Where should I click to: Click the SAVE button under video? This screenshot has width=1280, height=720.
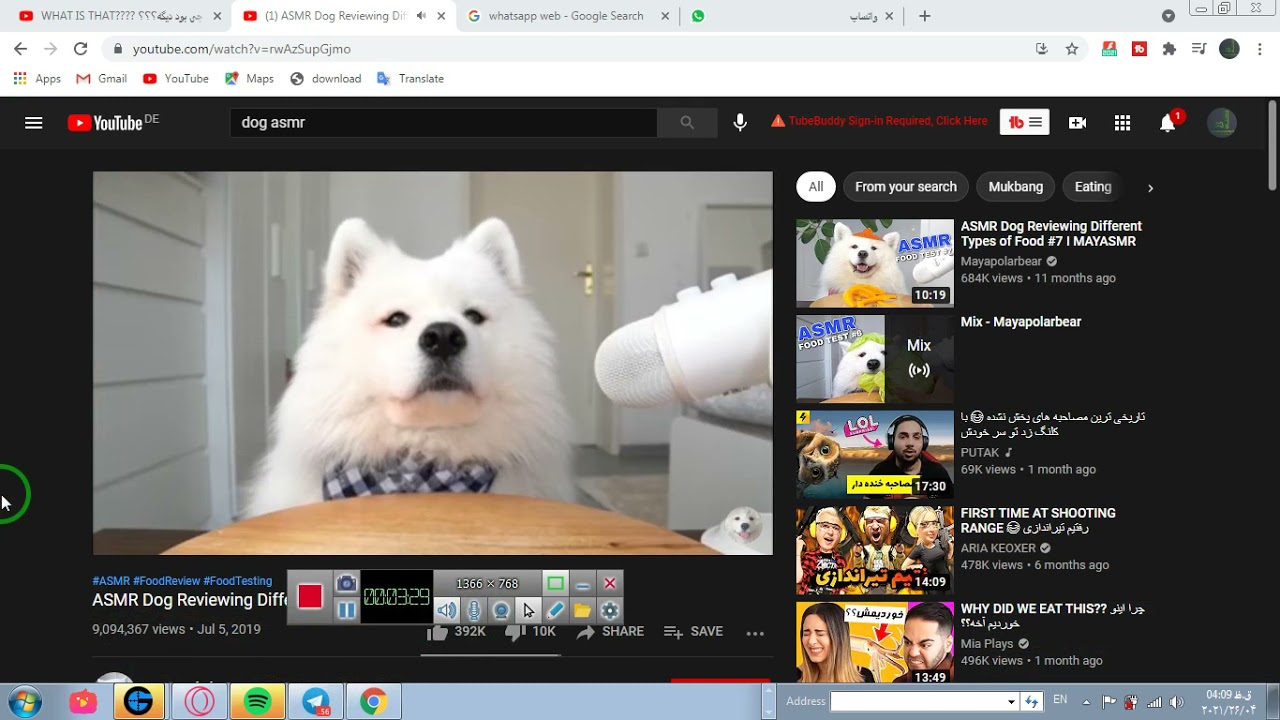[693, 632]
